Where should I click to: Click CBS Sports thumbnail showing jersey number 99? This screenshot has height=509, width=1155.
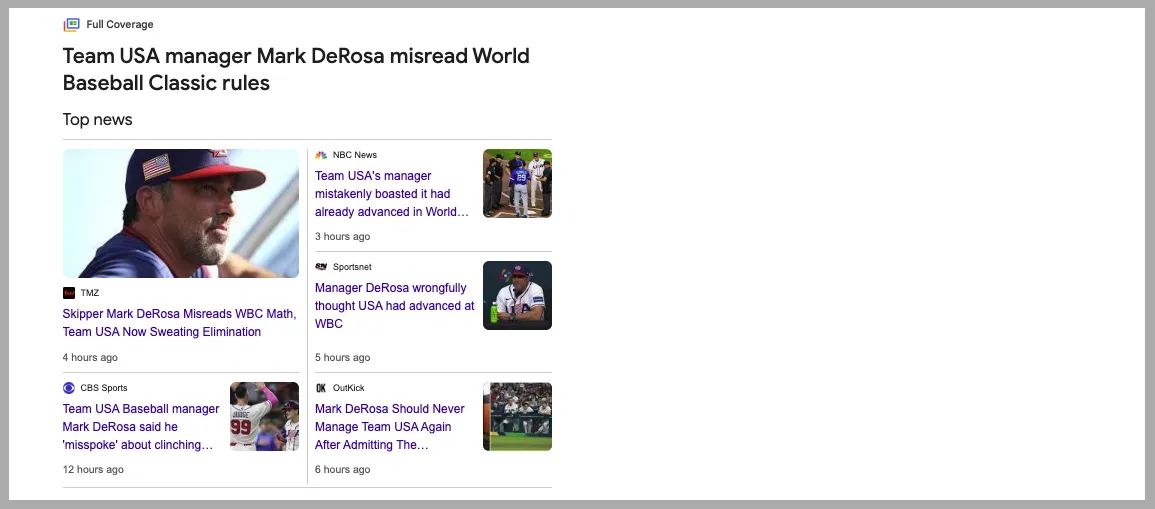click(x=264, y=416)
